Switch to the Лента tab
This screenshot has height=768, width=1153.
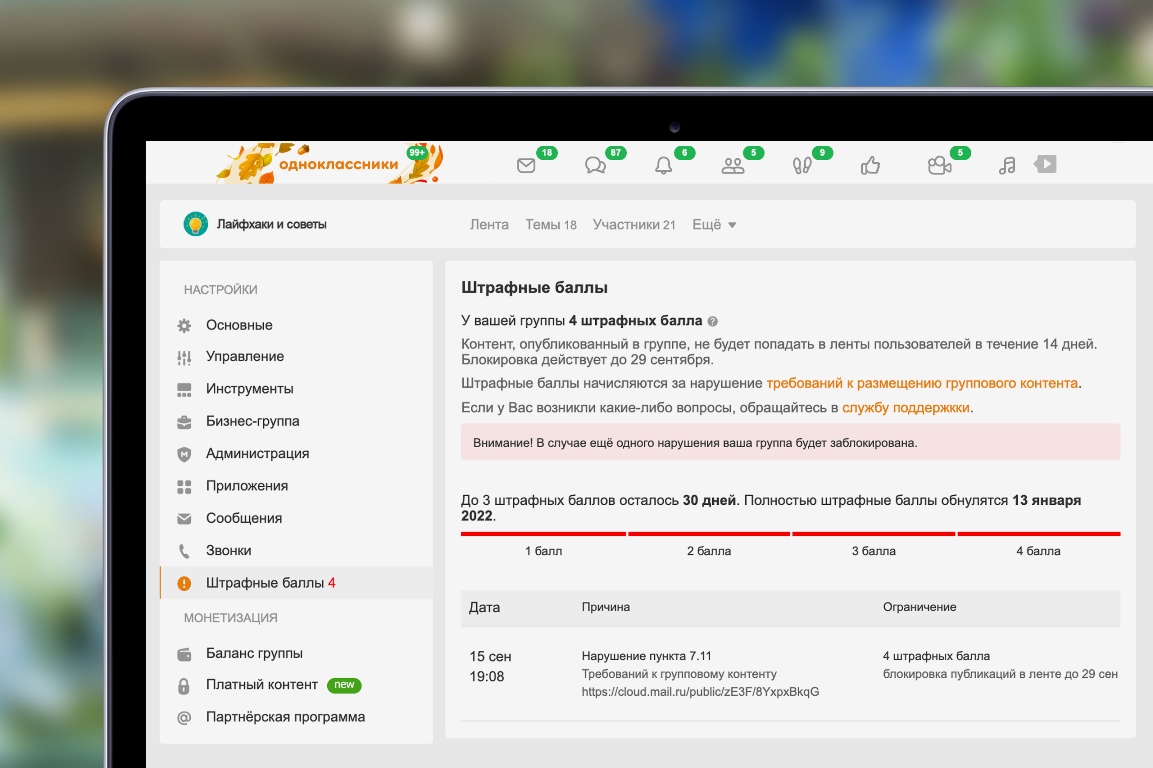[x=491, y=224]
